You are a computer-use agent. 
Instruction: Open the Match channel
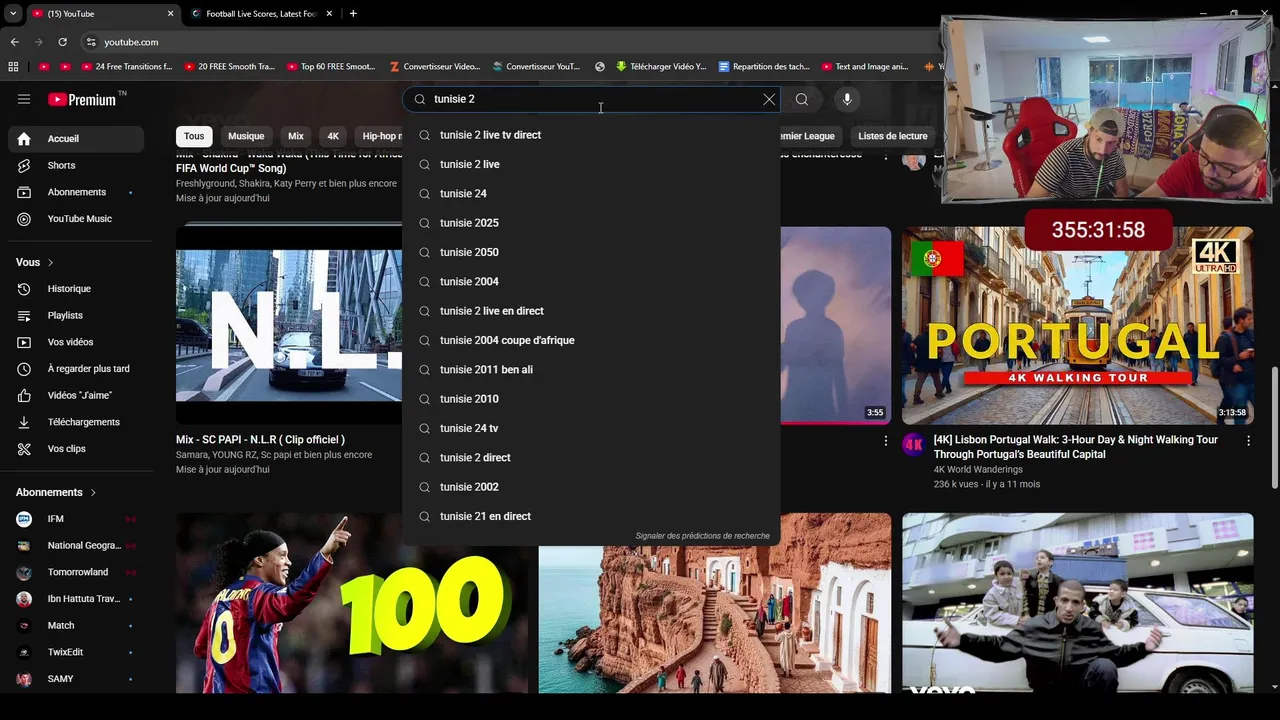tap(76, 625)
